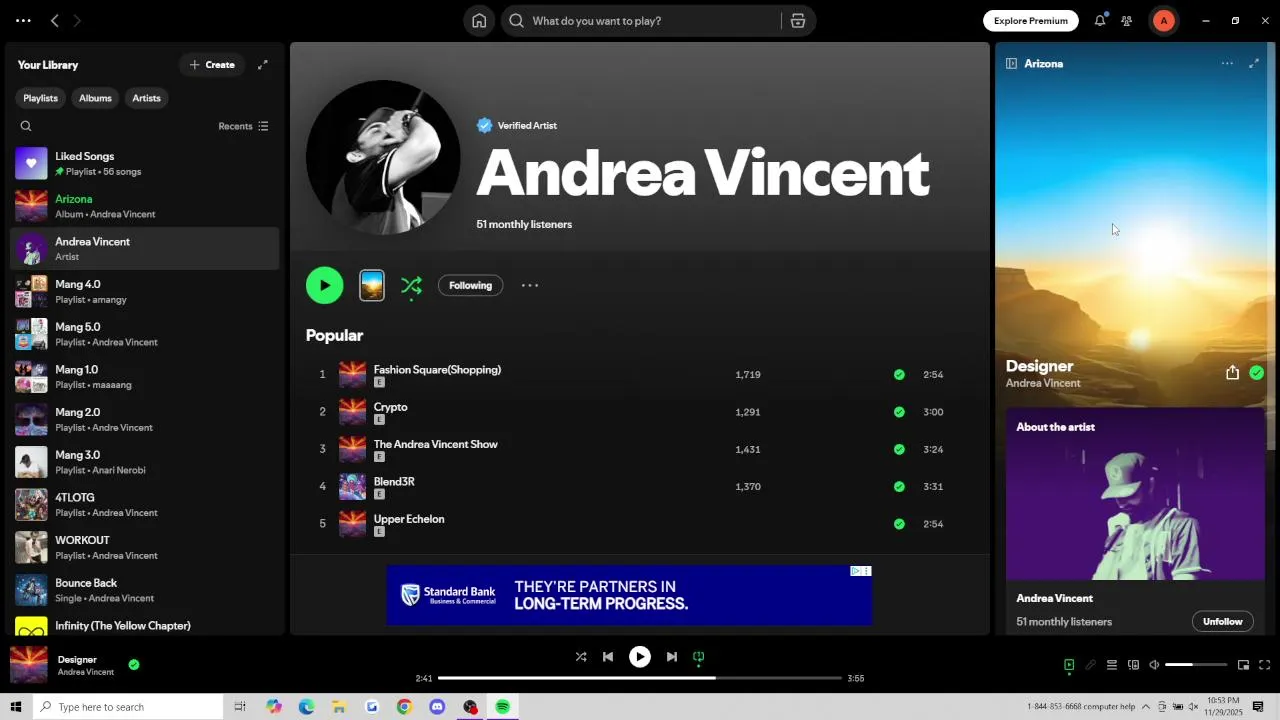Filter library by Albums
This screenshot has height=720, width=1280.
95,98
